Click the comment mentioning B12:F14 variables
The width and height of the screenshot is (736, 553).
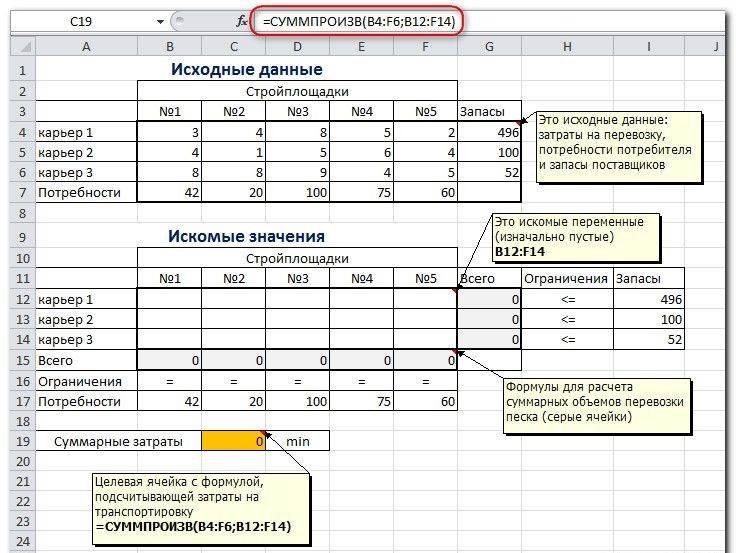(x=575, y=237)
